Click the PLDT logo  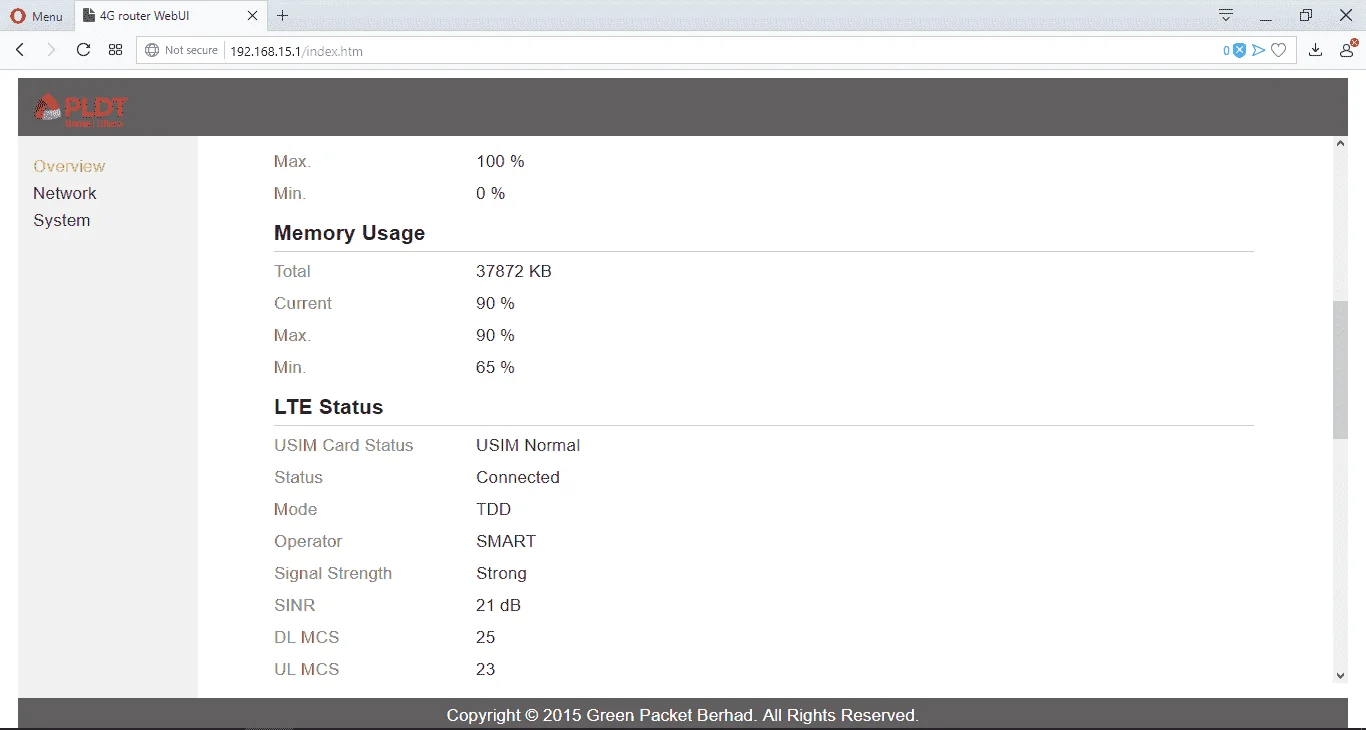(81, 108)
